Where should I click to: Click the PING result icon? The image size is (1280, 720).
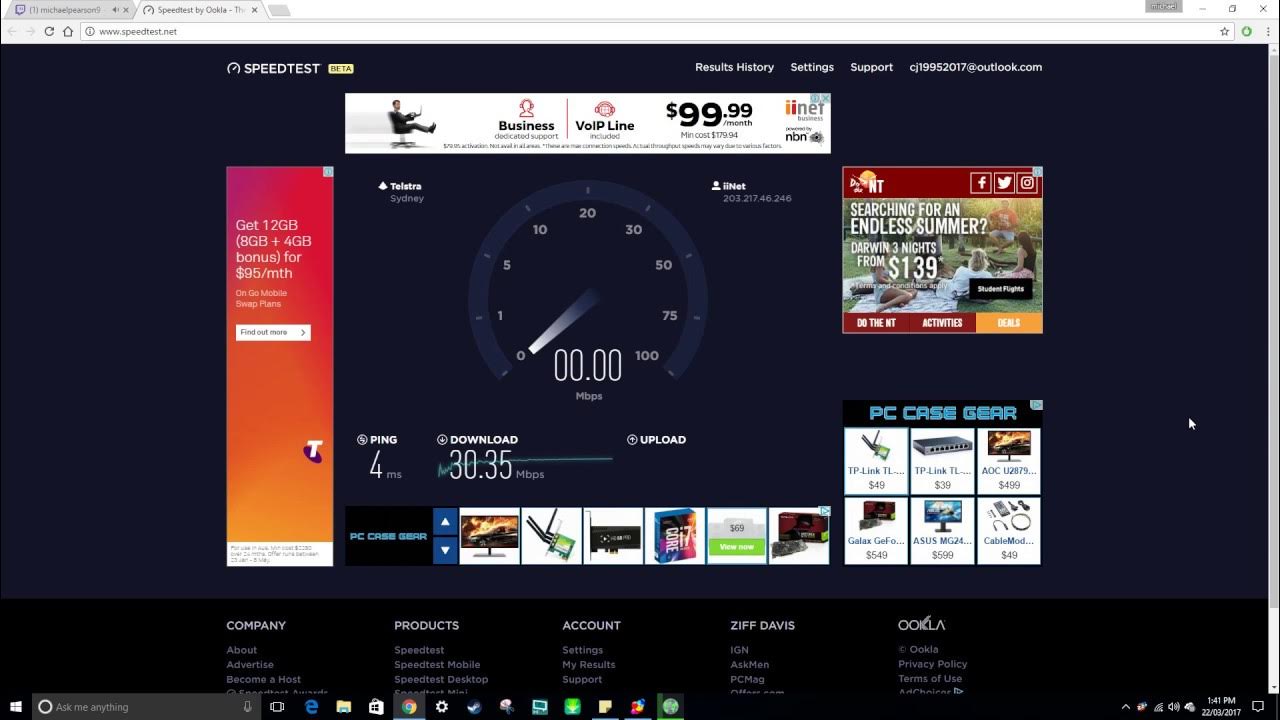[362, 439]
